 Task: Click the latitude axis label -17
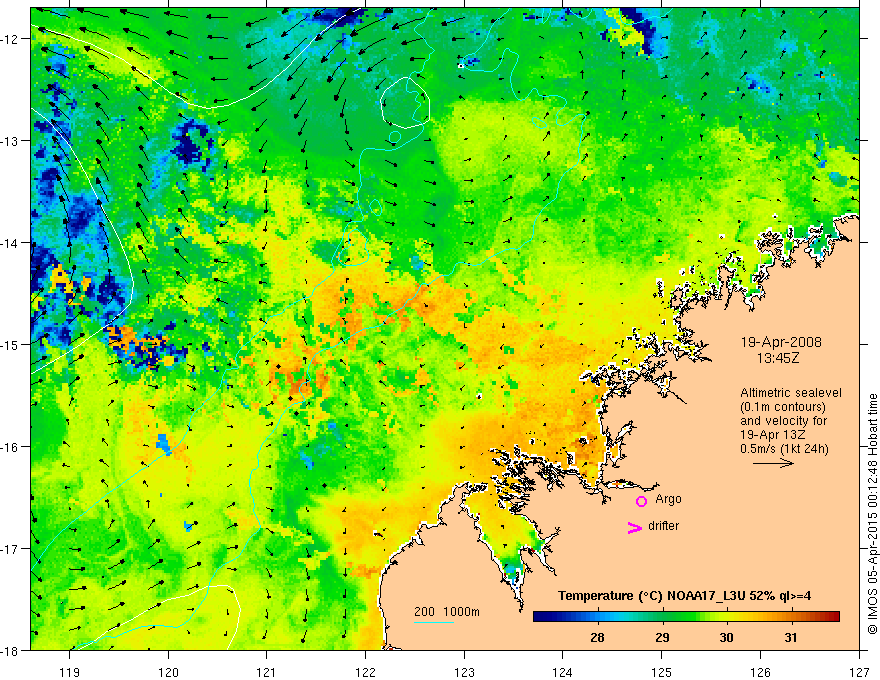9,549
